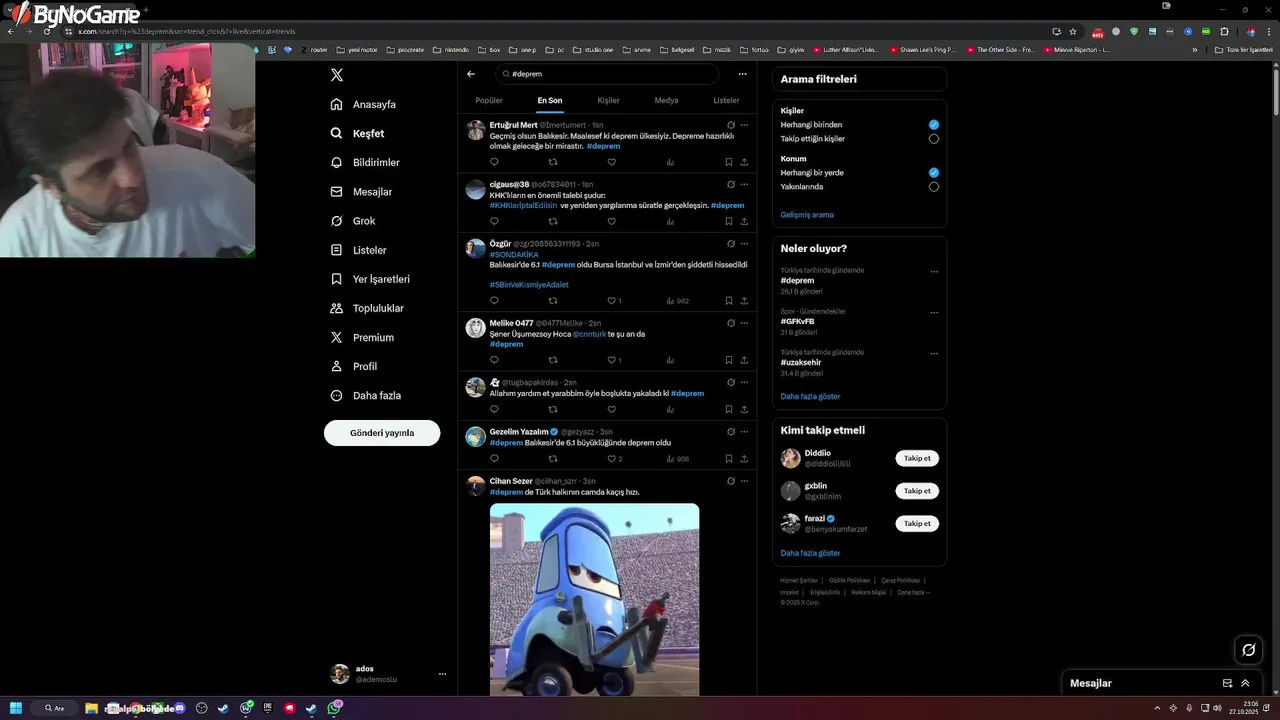Select 'Herhangi birinden' people filter
This screenshot has height=720, width=1280.
click(x=933, y=125)
